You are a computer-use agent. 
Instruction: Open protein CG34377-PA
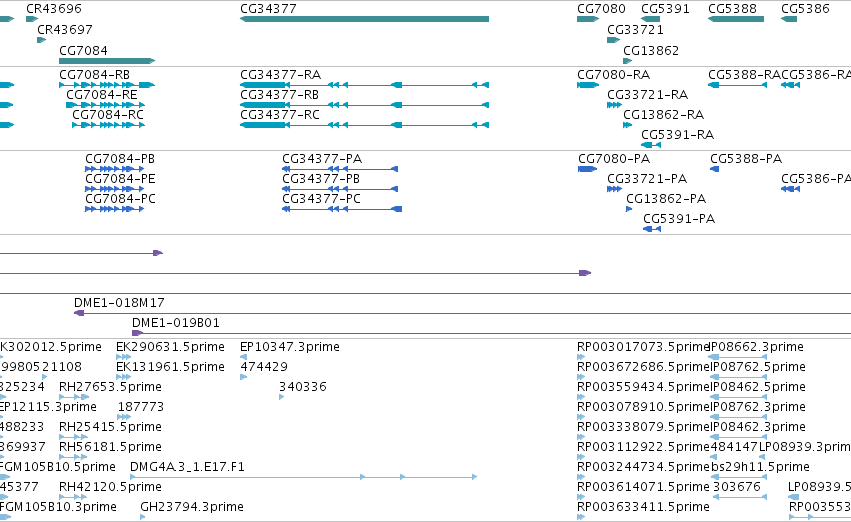pyautogui.click(x=322, y=158)
